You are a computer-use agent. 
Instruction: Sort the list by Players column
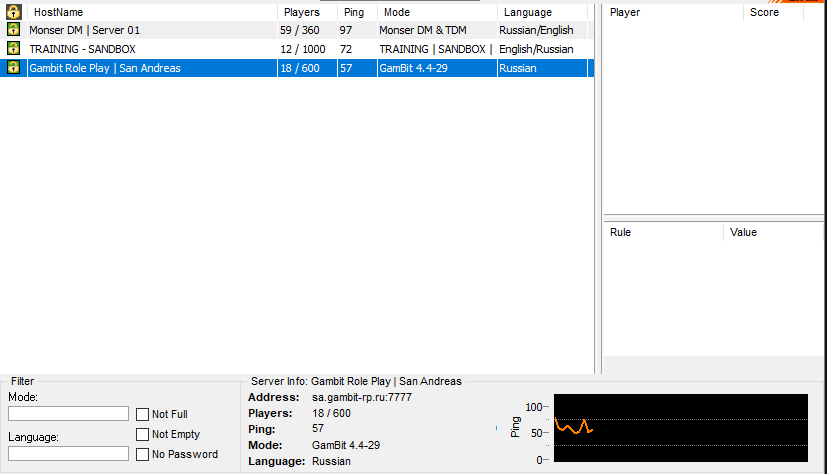point(306,12)
